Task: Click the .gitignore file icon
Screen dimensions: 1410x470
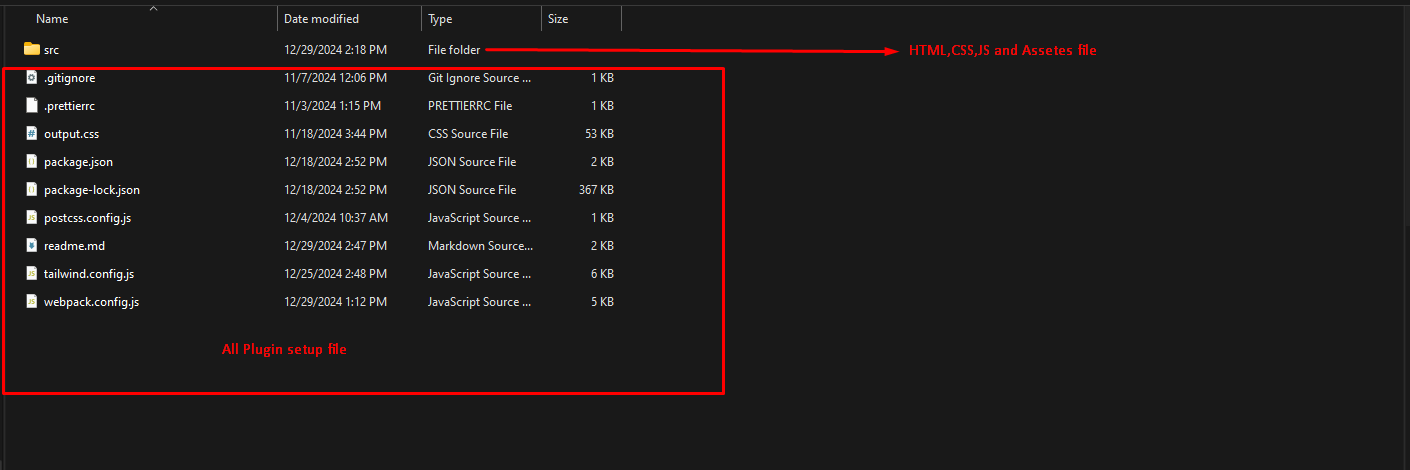Action: pyautogui.click(x=31, y=77)
